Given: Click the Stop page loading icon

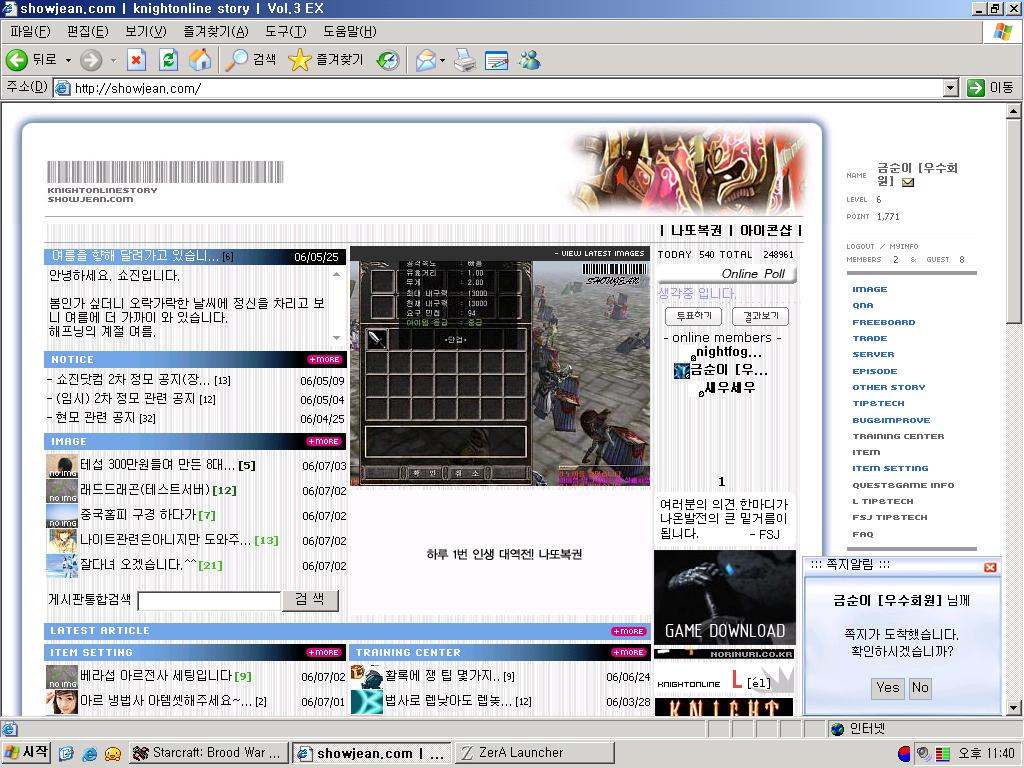Looking at the screenshot, I should pyautogui.click(x=136, y=60).
